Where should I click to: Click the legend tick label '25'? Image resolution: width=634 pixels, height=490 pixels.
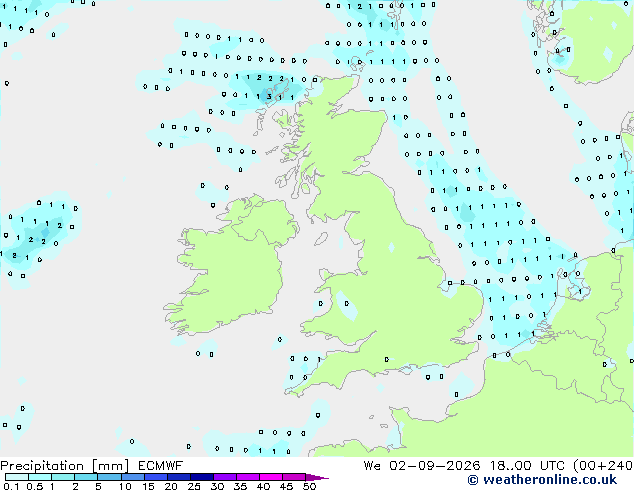(x=194, y=486)
